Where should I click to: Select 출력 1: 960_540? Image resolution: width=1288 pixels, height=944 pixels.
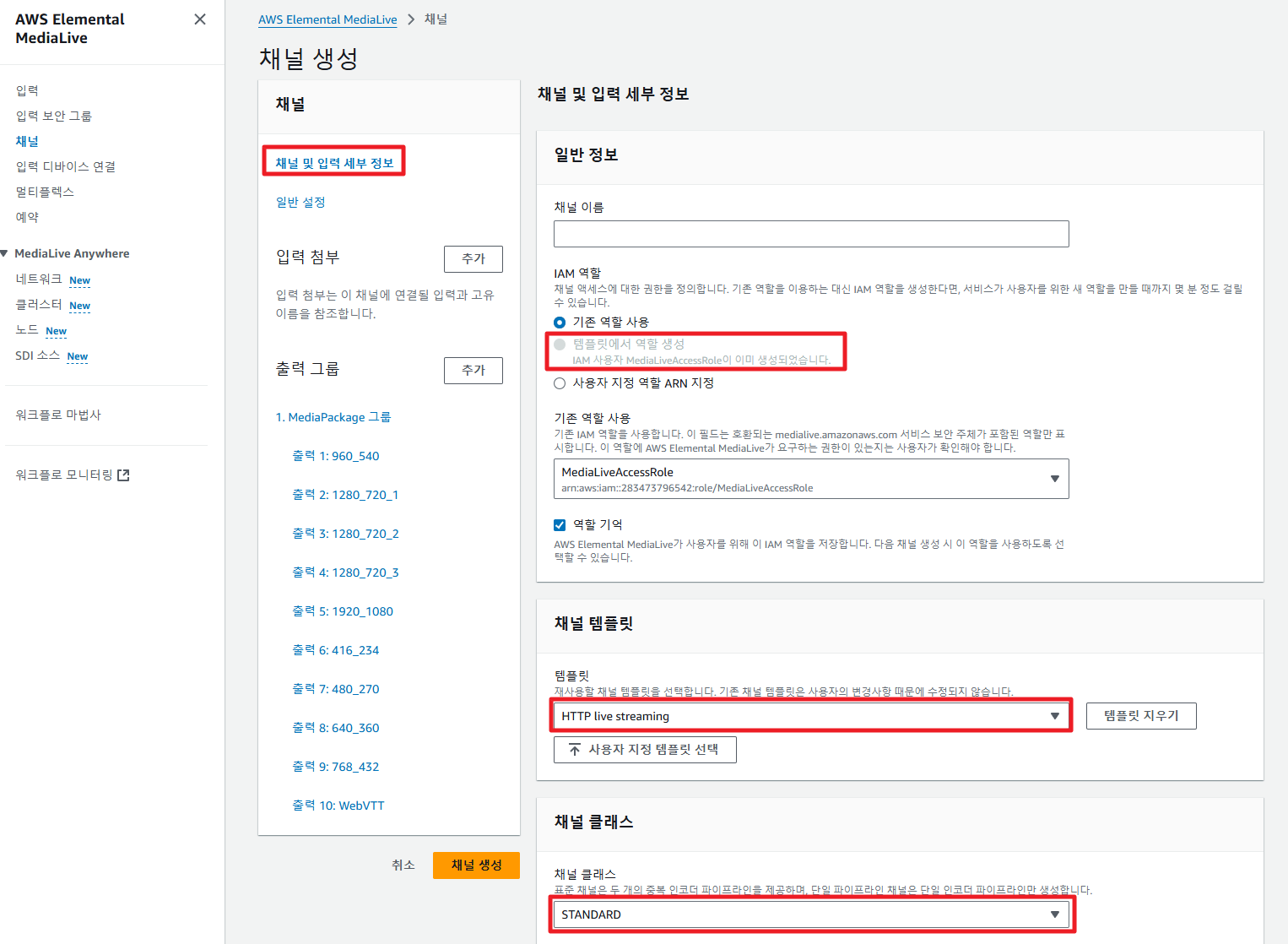(x=336, y=456)
